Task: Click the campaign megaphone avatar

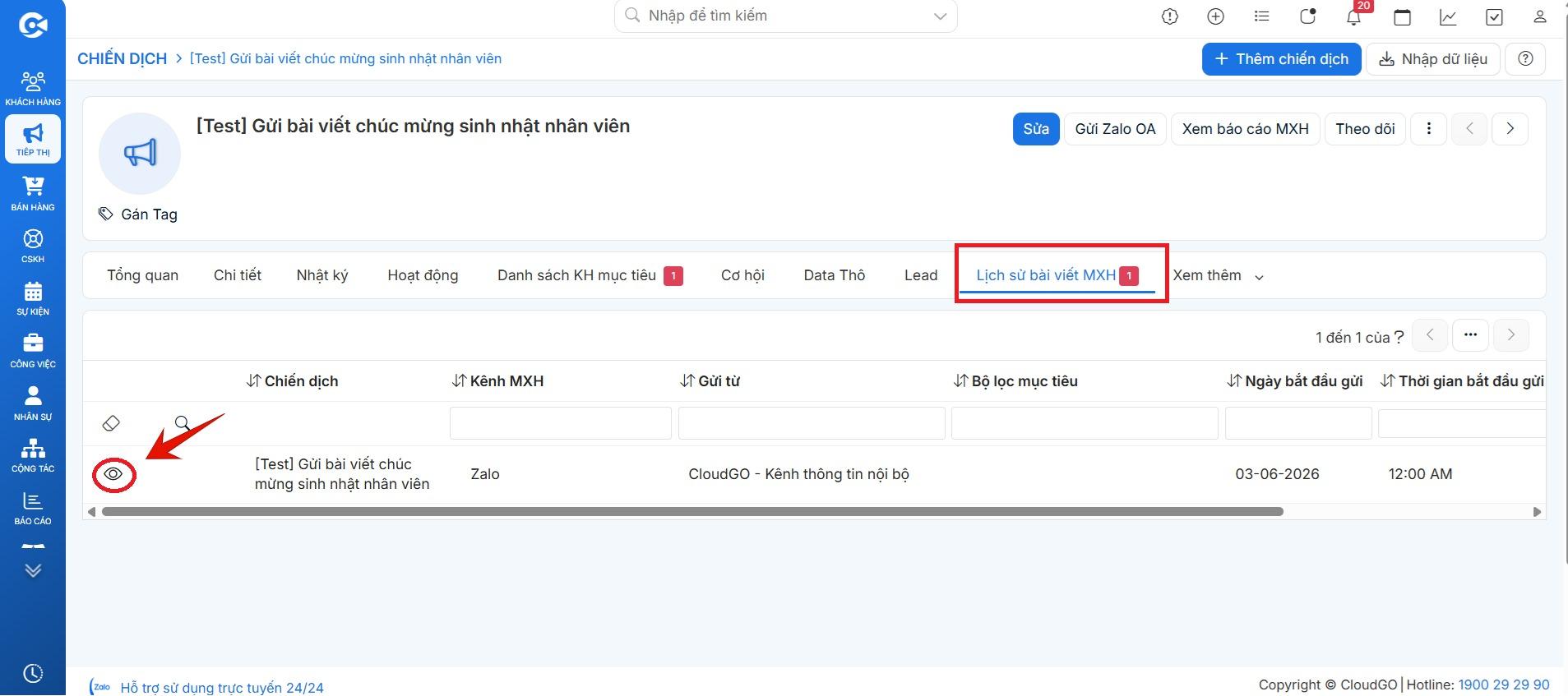Action: 140,154
